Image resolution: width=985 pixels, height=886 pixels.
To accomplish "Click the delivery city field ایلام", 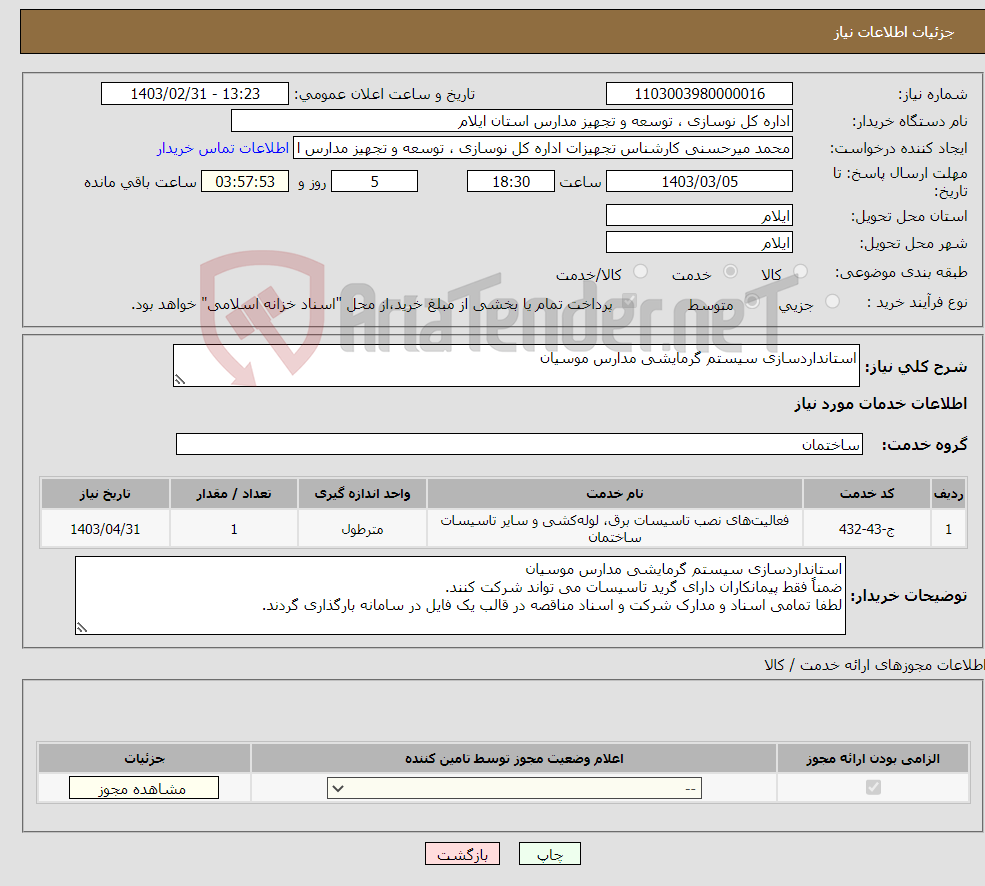I will coord(699,243).
